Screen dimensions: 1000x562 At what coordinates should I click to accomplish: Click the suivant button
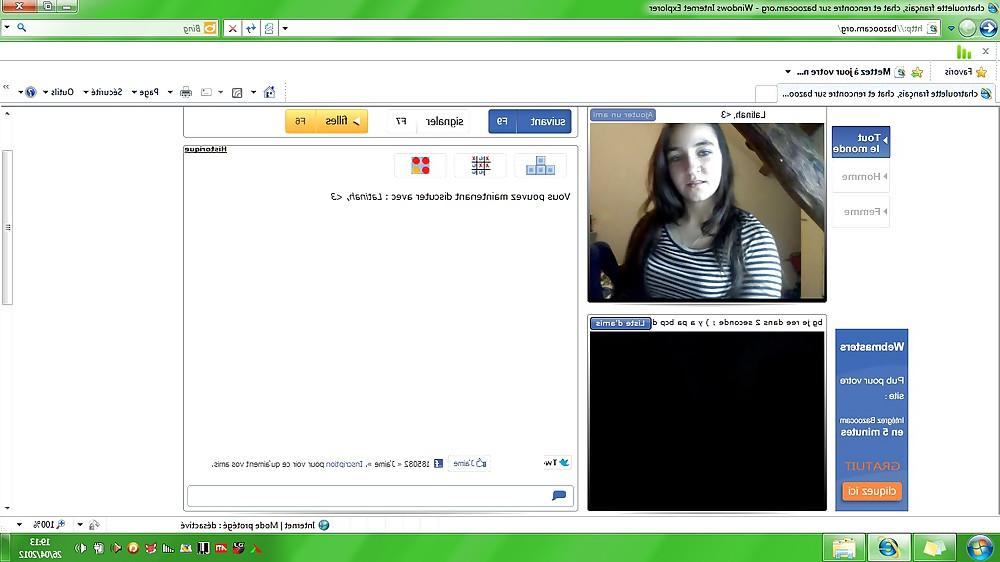[530, 121]
